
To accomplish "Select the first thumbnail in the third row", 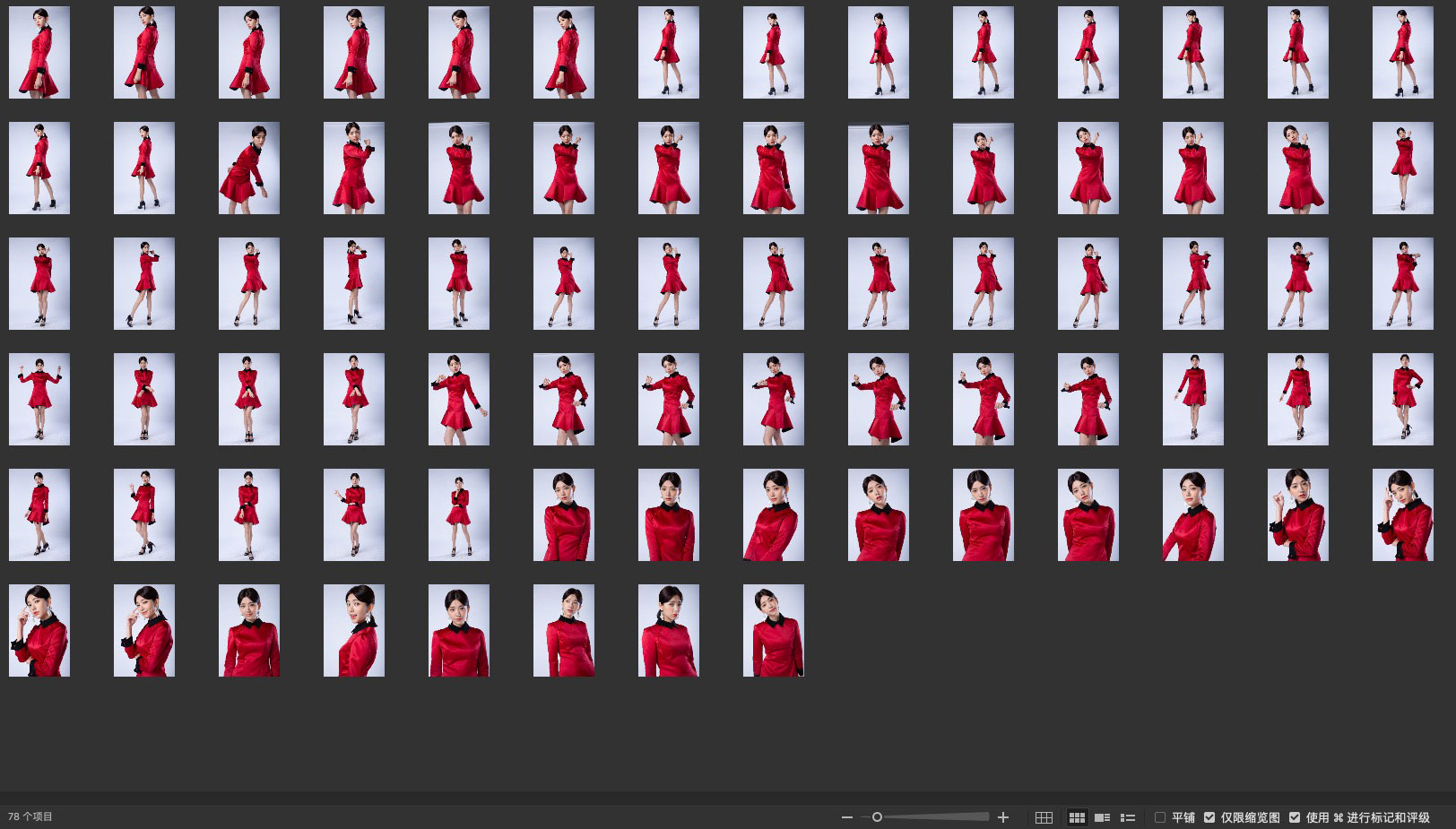I will (39, 284).
